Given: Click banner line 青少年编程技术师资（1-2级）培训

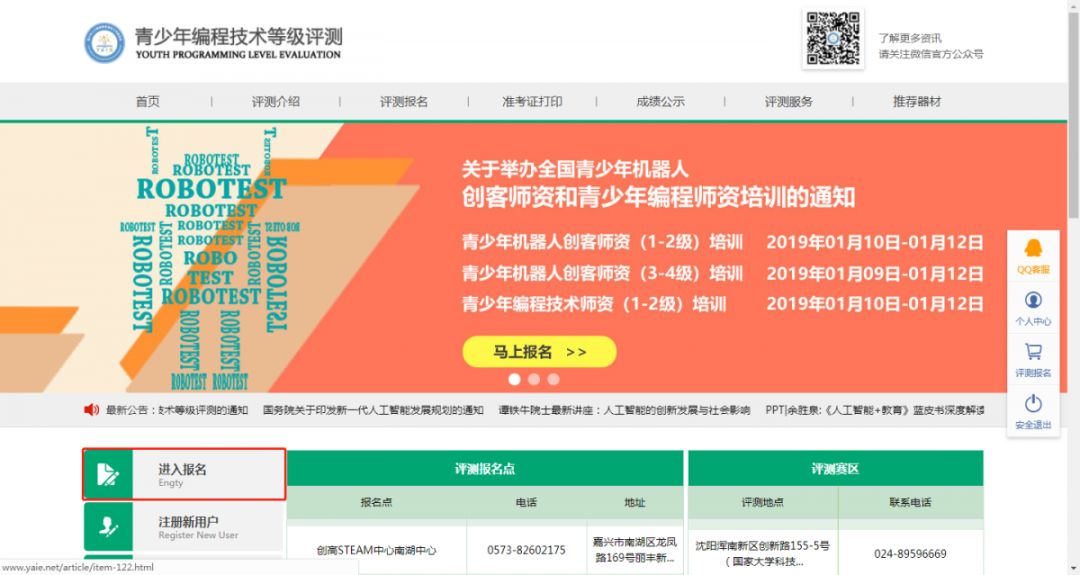Looking at the screenshot, I should click(x=594, y=304).
